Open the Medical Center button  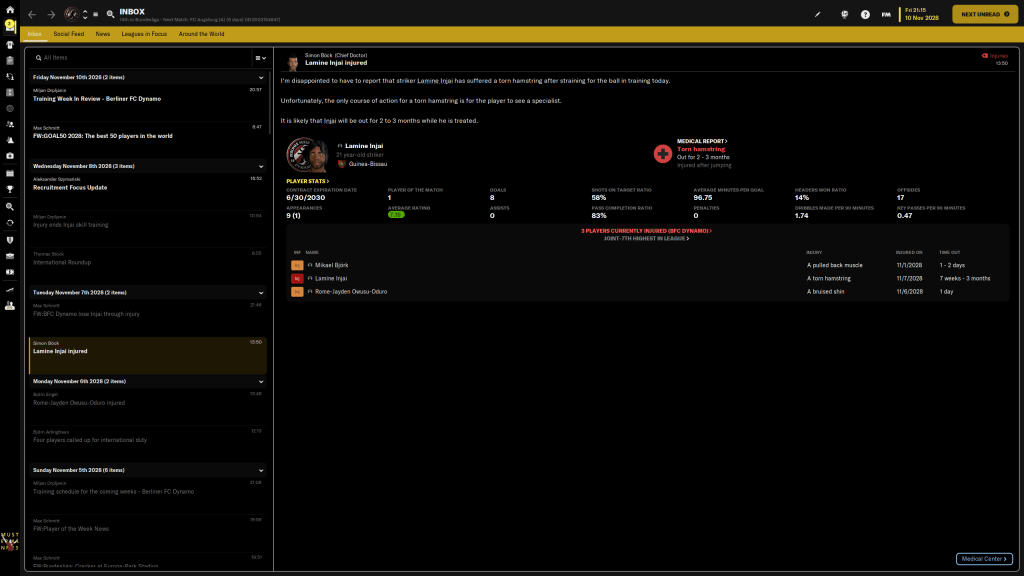click(x=983, y=559)
